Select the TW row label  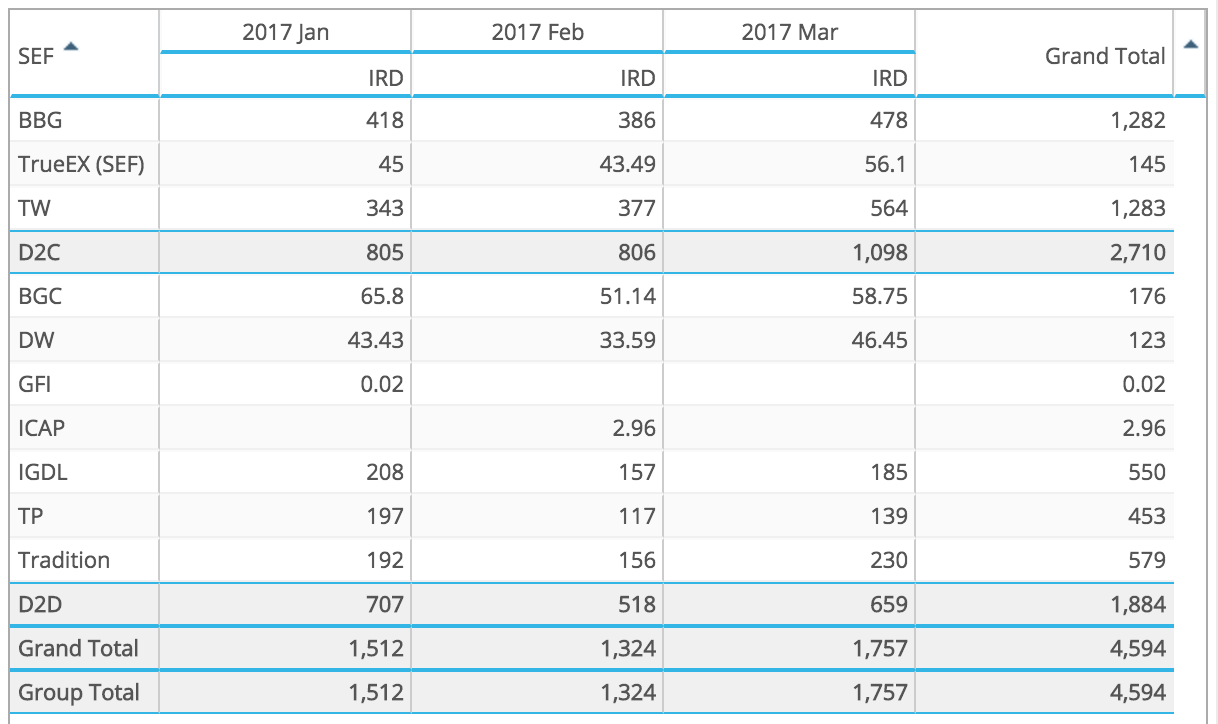[x=34, y=208]
